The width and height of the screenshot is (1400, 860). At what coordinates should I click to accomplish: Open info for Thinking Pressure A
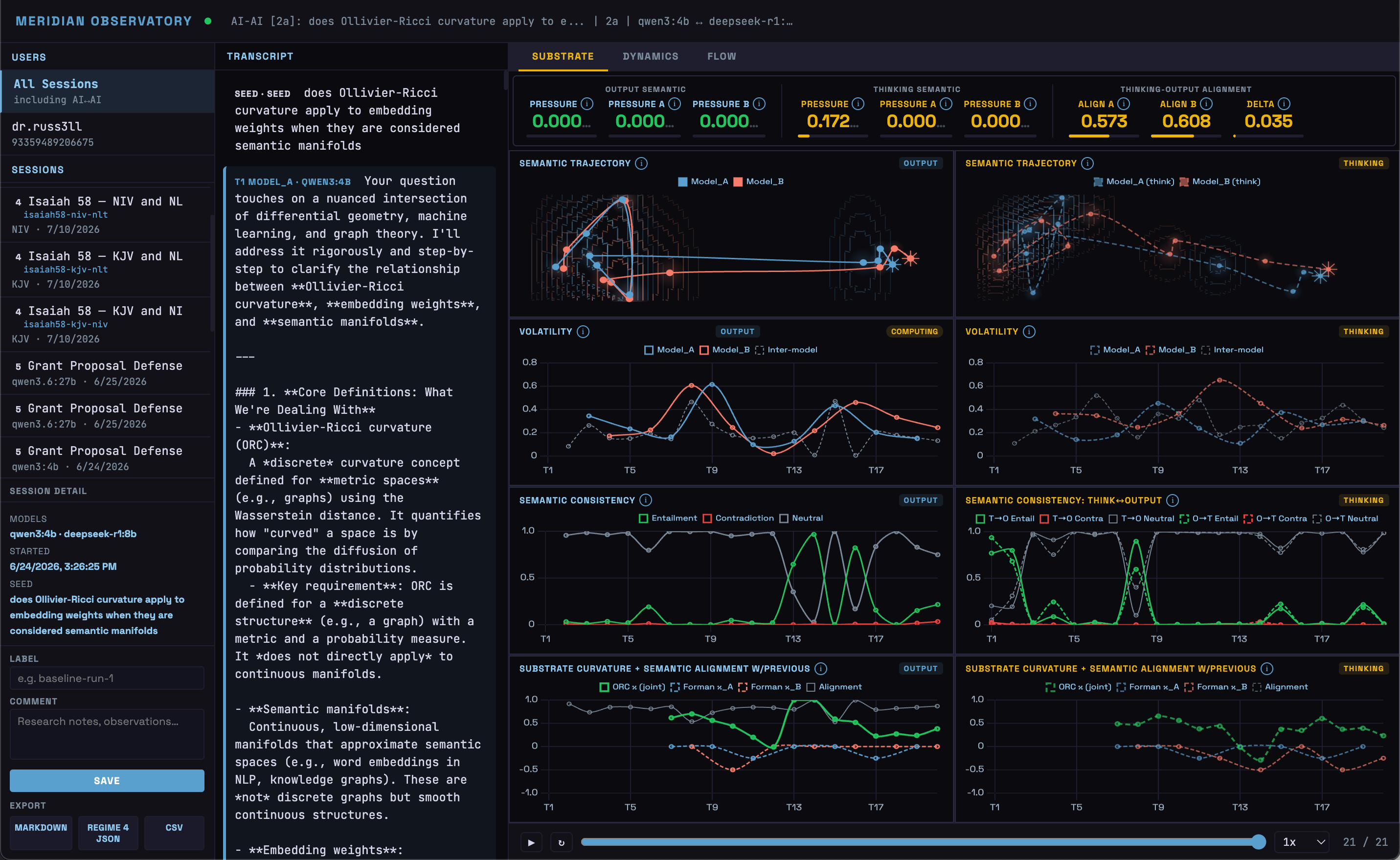pyautogui.click(x=946, y=104)
